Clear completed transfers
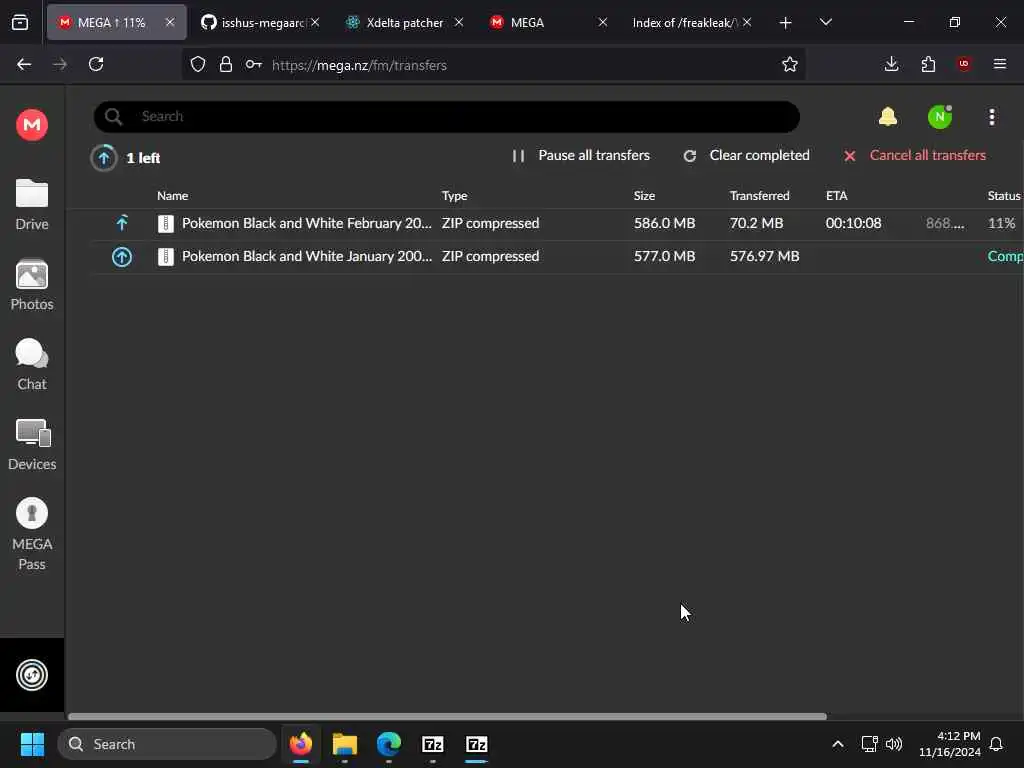The height and width of the screenshot is (768, 1024). click(746, 155)
